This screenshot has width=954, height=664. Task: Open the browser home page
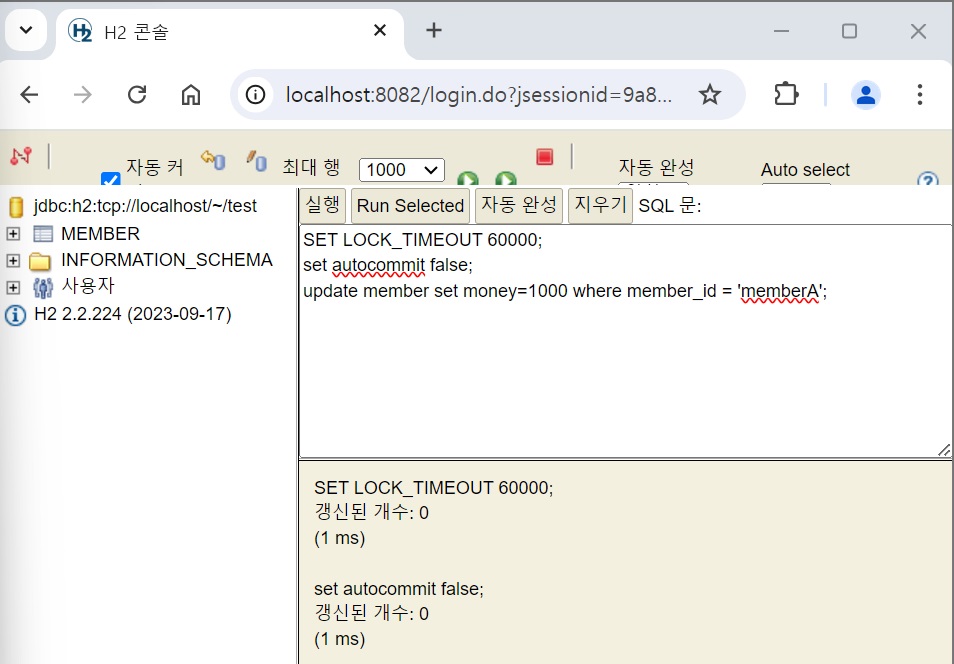190,94
